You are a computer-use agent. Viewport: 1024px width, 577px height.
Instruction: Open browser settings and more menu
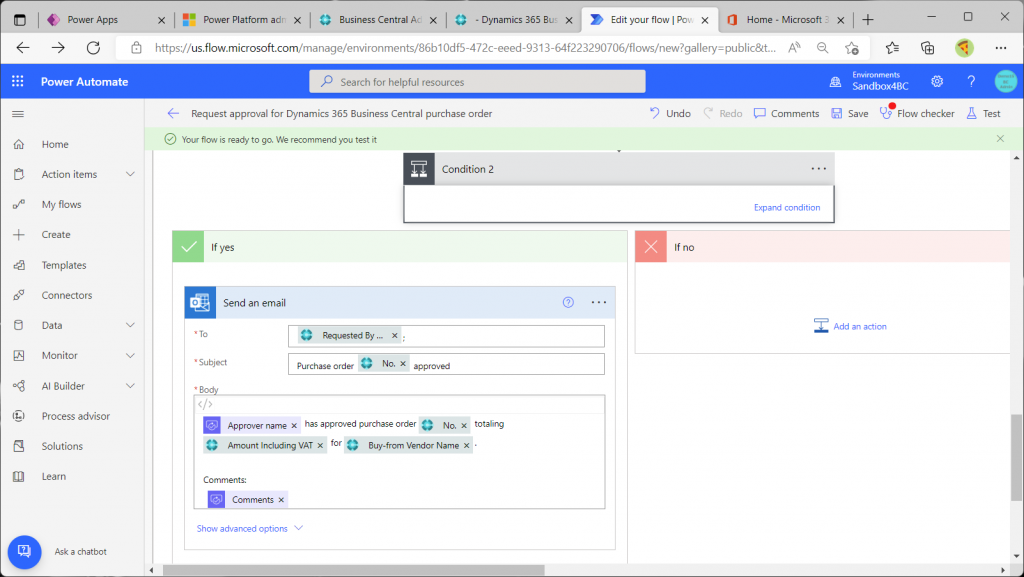[x=1000, y=48]
